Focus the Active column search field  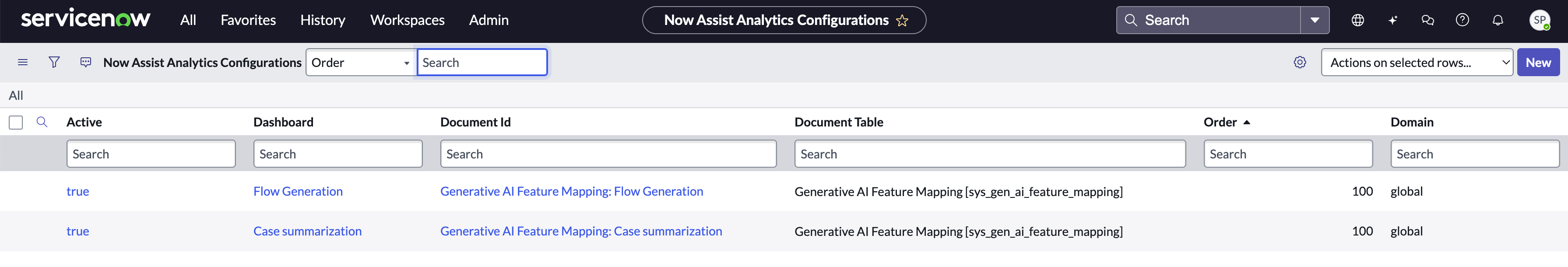pos(151,154)
